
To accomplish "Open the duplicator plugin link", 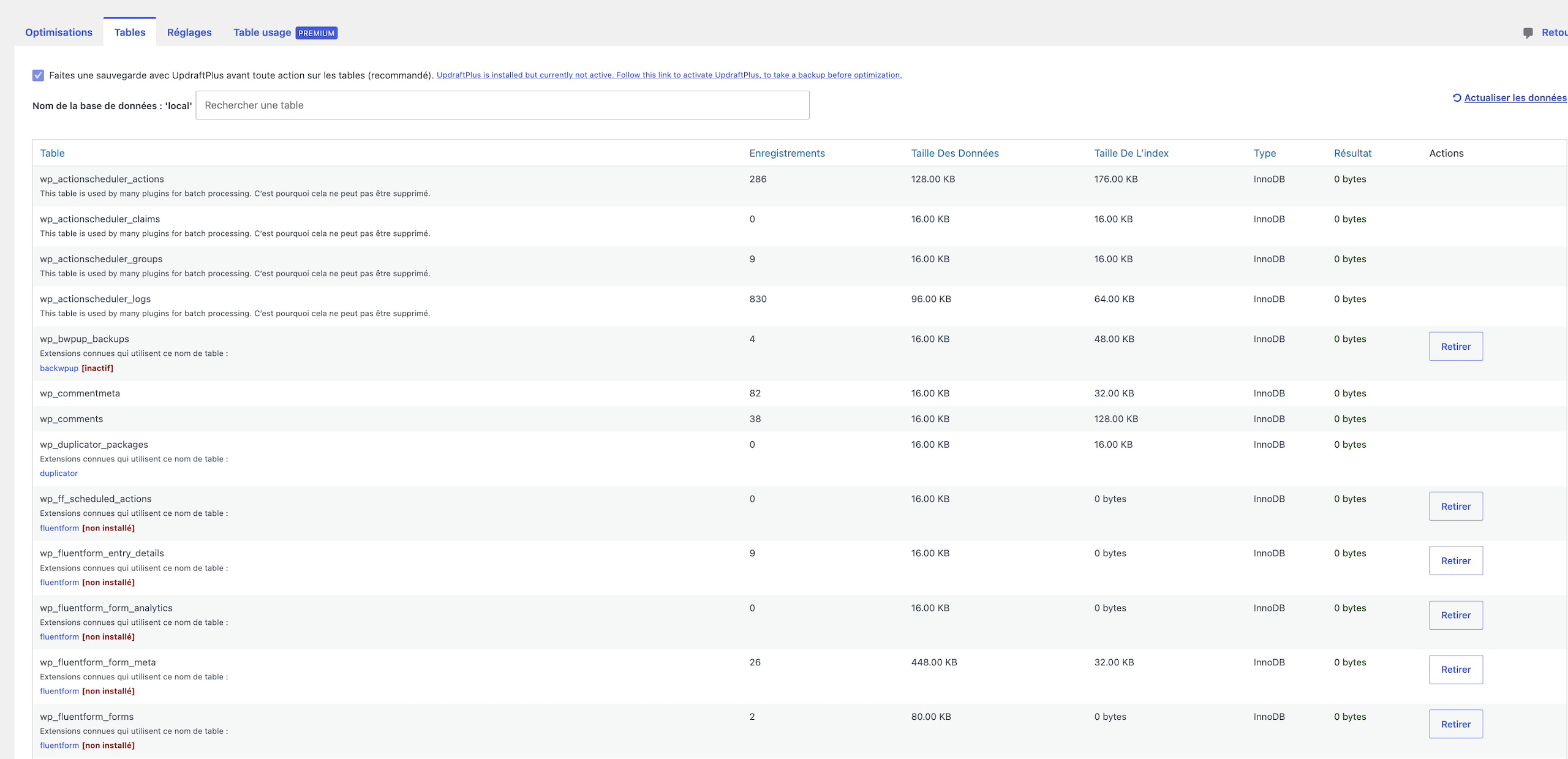I will [x=59, y=474].
